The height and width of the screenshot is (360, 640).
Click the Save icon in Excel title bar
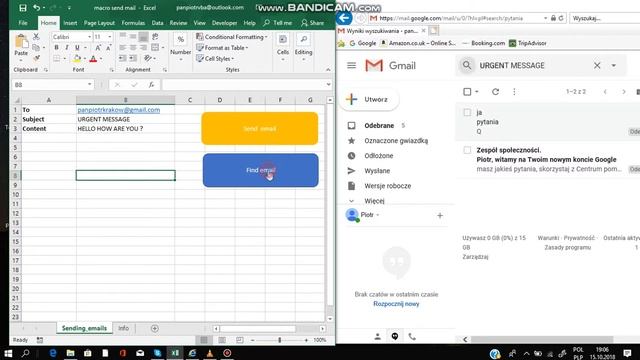pos(23,8)
